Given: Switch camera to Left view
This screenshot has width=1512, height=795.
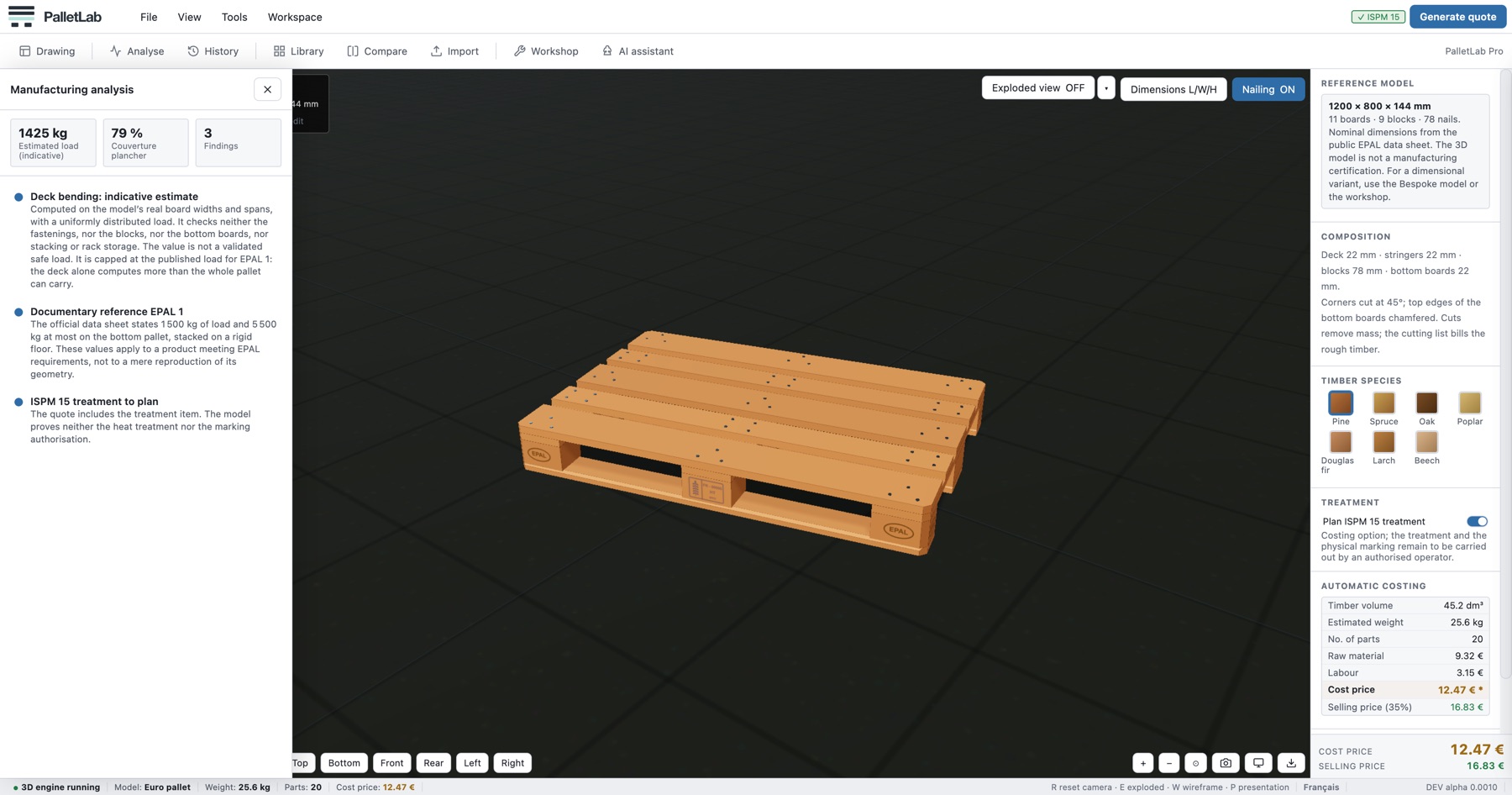Looking at the screenshot, I should click(x=472, y=763).
